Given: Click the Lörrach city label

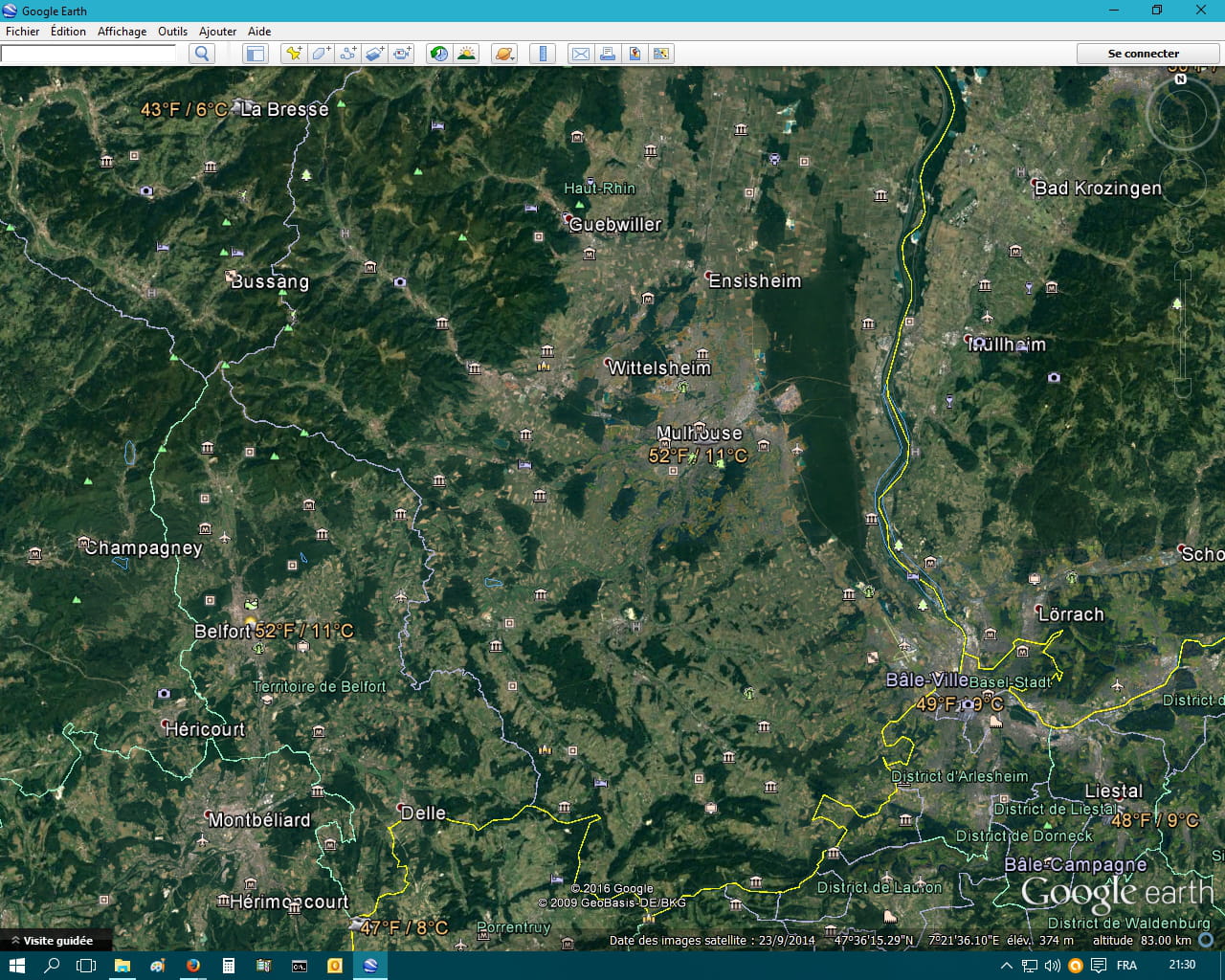Looking at the screenshot, I should tap(1071, 614).
